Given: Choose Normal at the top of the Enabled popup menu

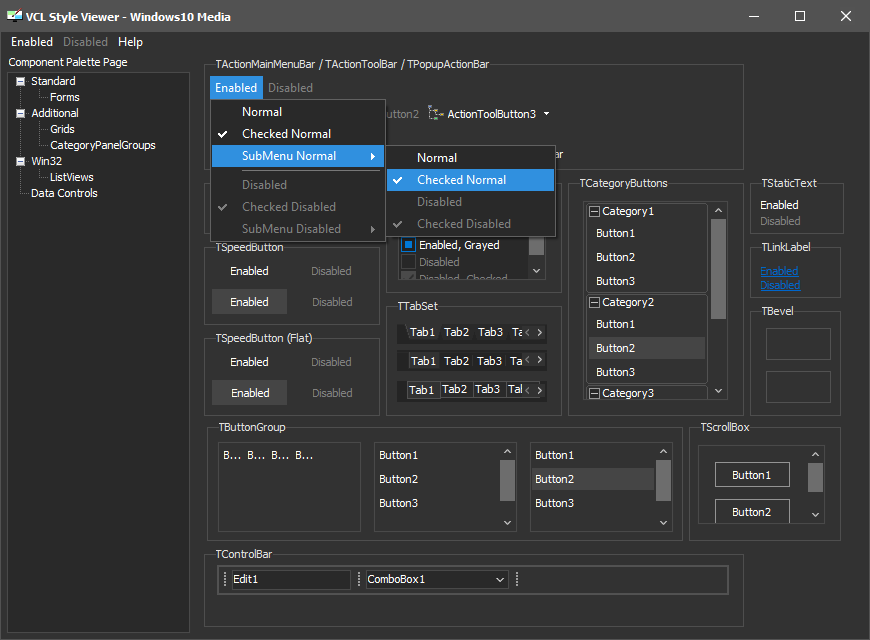Looking at the screenshot, I should (299, 112).
